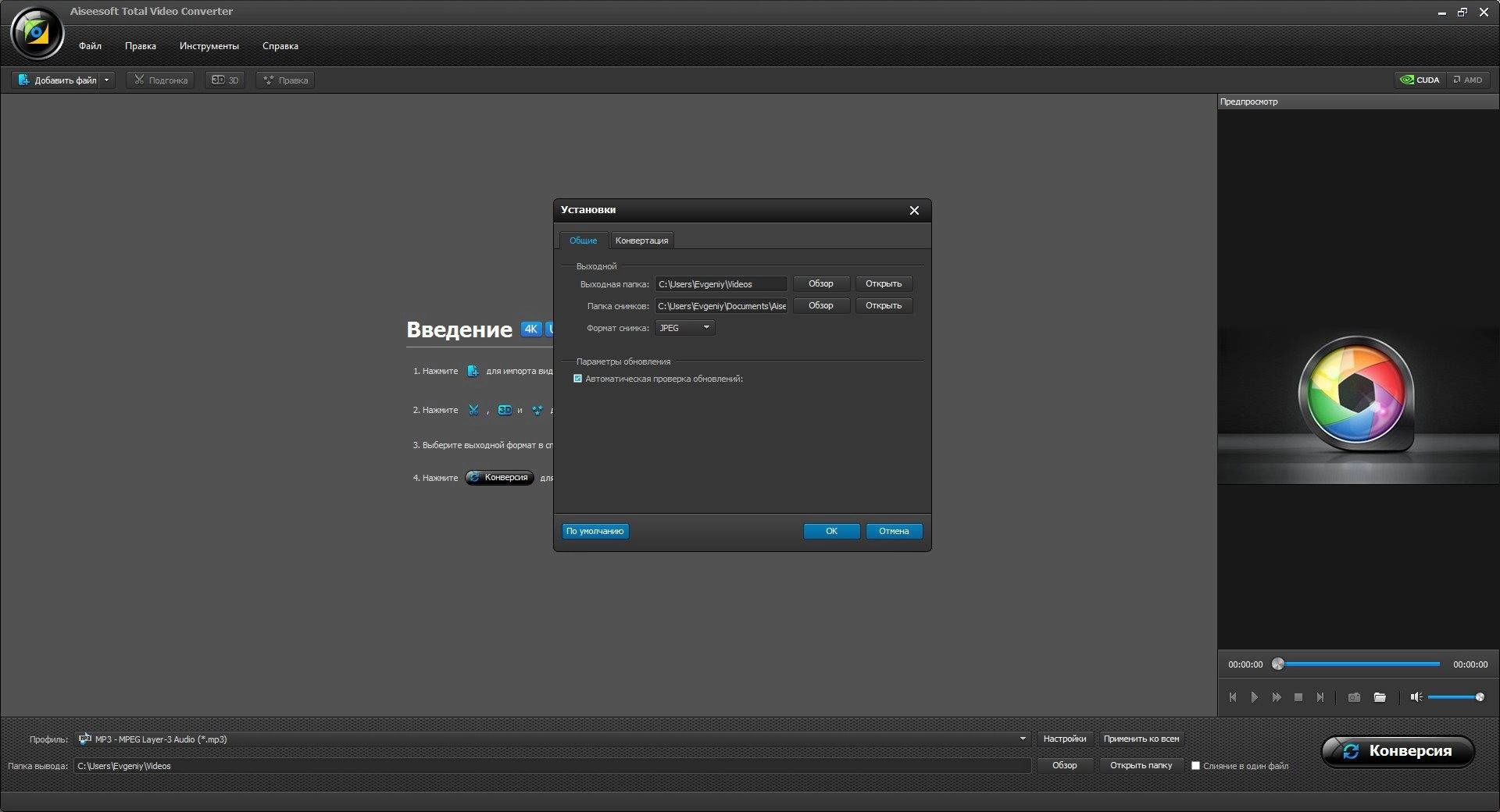This screenshot has width=1500, height=812.
Task: Toggle NVIDIA CUDA acceleration
Action: tap(1420, 80)
